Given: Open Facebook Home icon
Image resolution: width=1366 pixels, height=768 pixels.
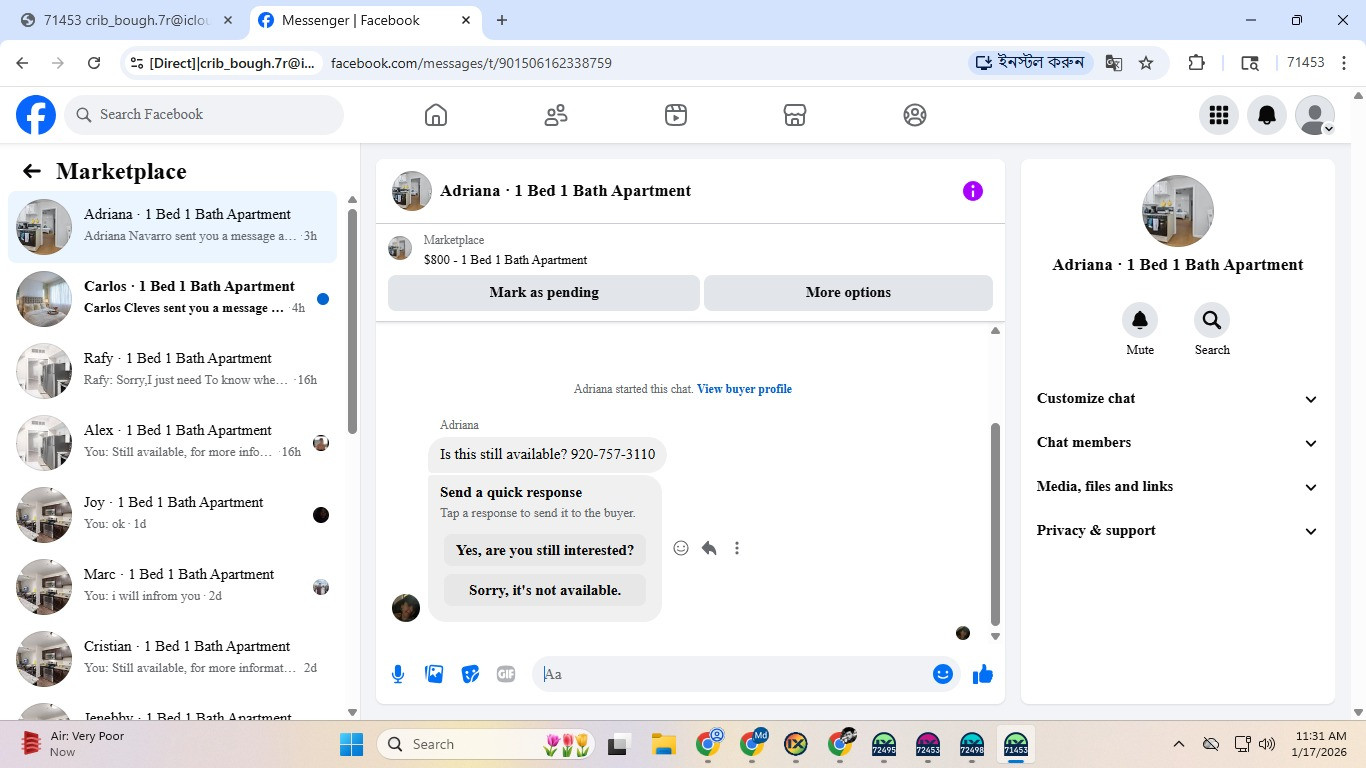Looking at the screenshot, I should [x=436, y=115].
